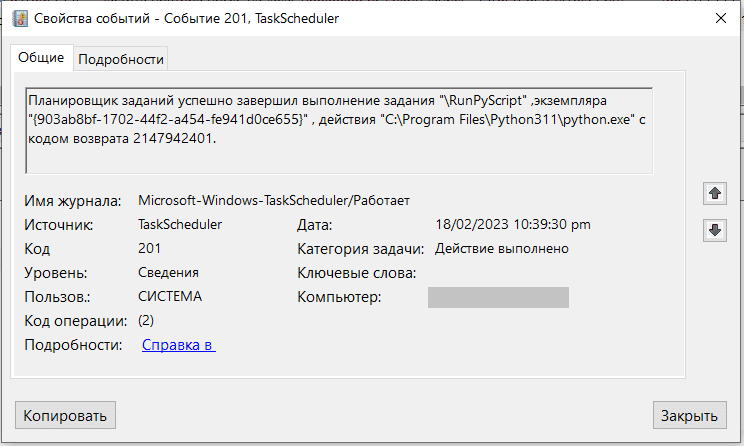Click the Закрыть button
The width and height of the screenshot is (744, 446).
point(689,414)
